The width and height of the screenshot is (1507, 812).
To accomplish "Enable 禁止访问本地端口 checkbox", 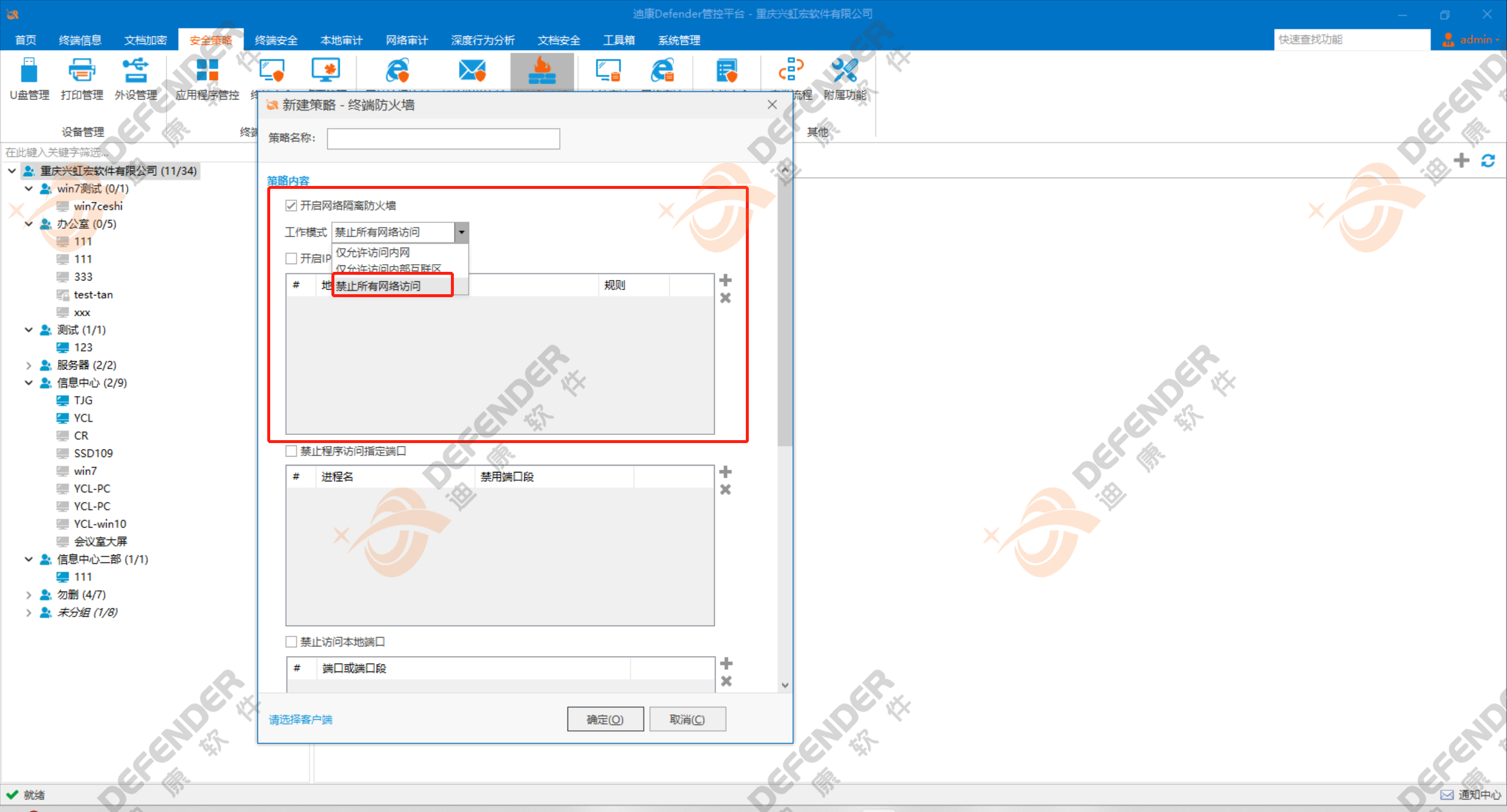I will (x=291, y=642).
